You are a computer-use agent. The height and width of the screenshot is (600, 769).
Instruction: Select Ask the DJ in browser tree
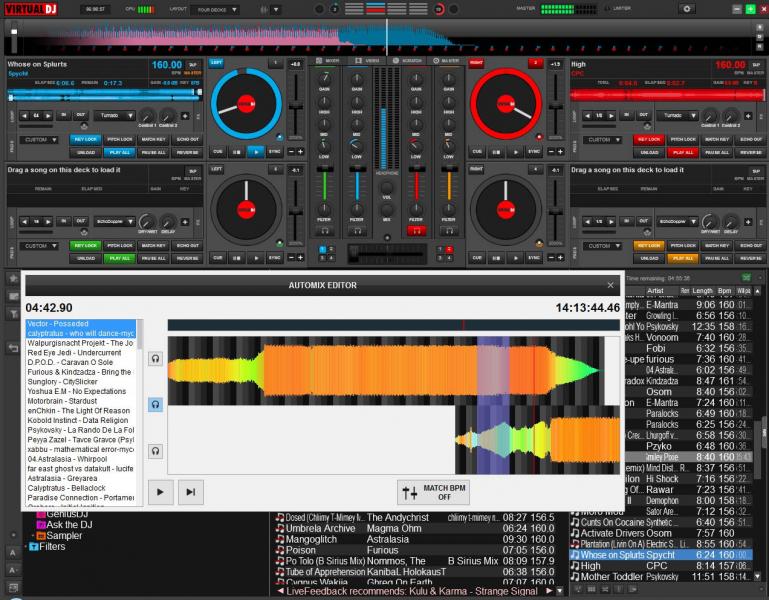pos(64,525)
